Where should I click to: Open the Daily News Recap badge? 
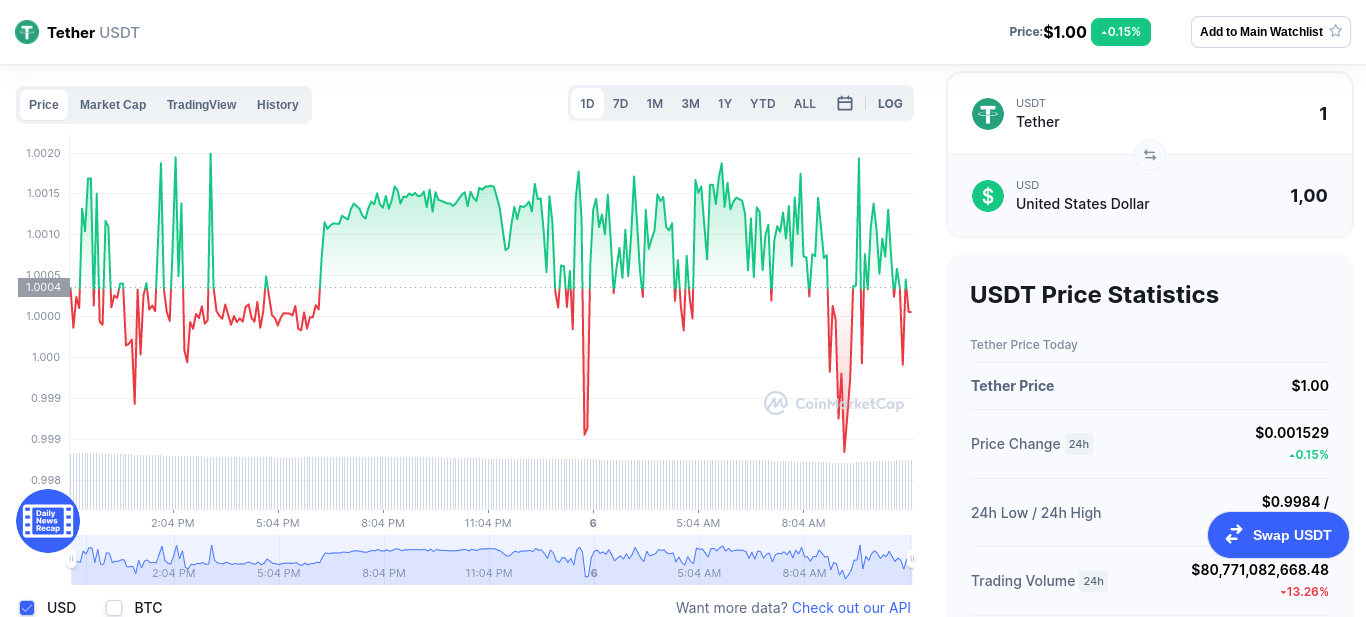[x=48, y=521]
